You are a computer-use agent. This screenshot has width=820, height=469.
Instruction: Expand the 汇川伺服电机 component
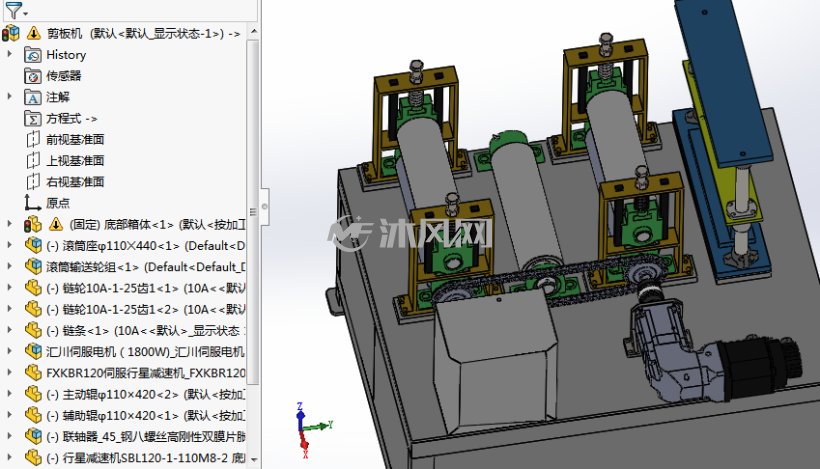pos(9,351)
